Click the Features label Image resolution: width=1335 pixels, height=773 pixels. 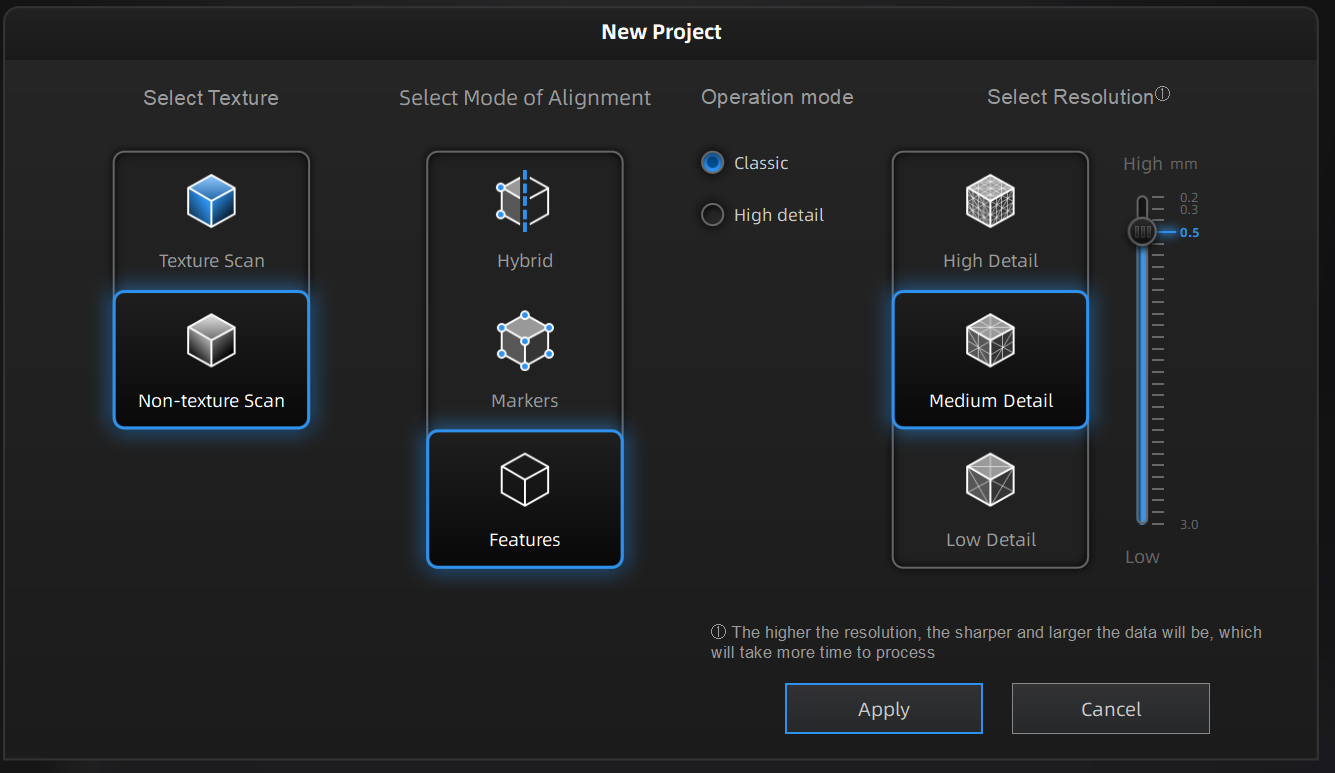(525, 540)
